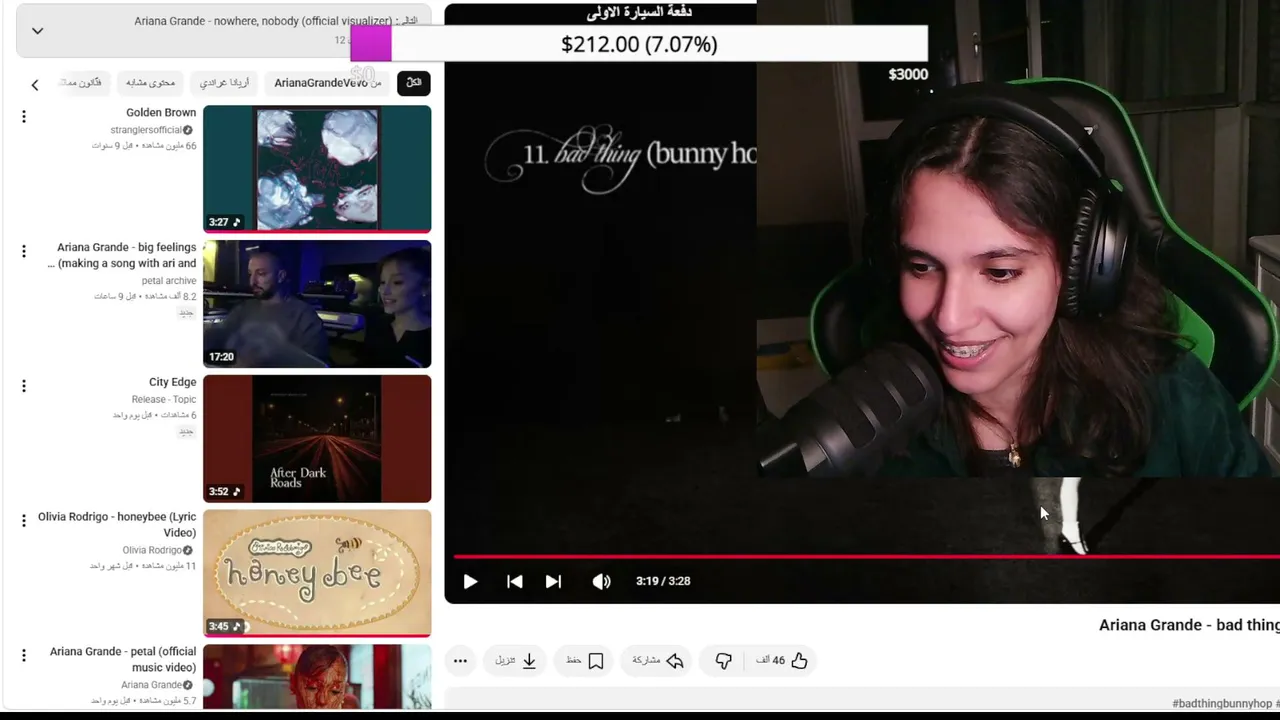This screenshot has width=1280, height=720.
Task: Open the 'Golden Brown' video title
Action: 161,113
